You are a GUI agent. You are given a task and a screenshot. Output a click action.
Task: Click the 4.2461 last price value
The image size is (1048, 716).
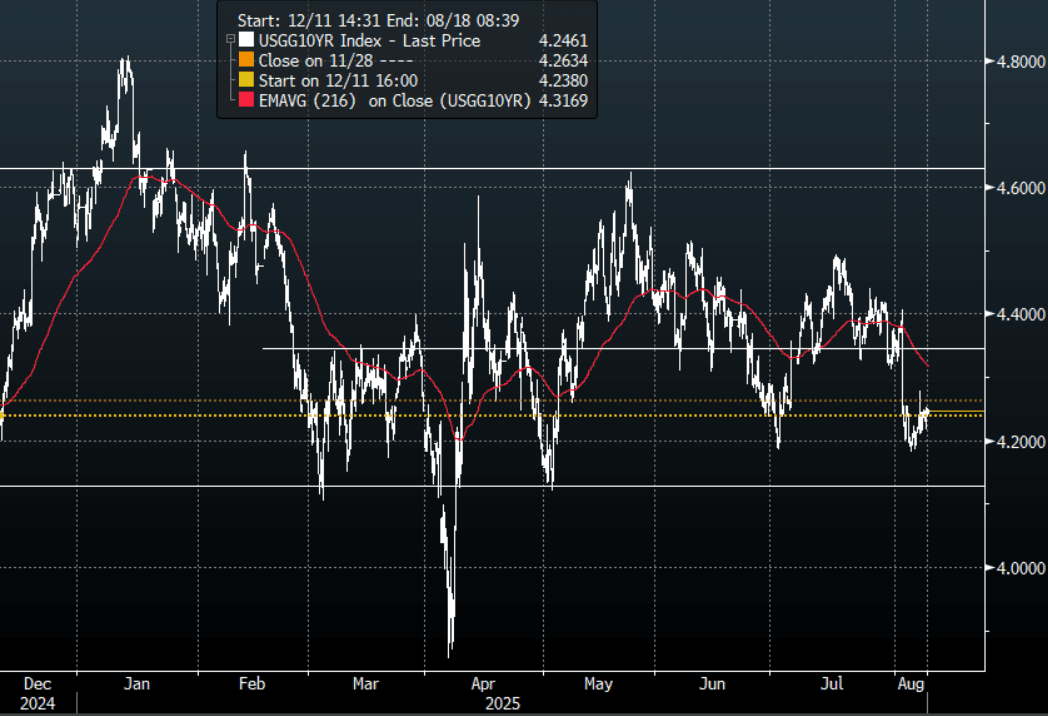click(563, 41)
